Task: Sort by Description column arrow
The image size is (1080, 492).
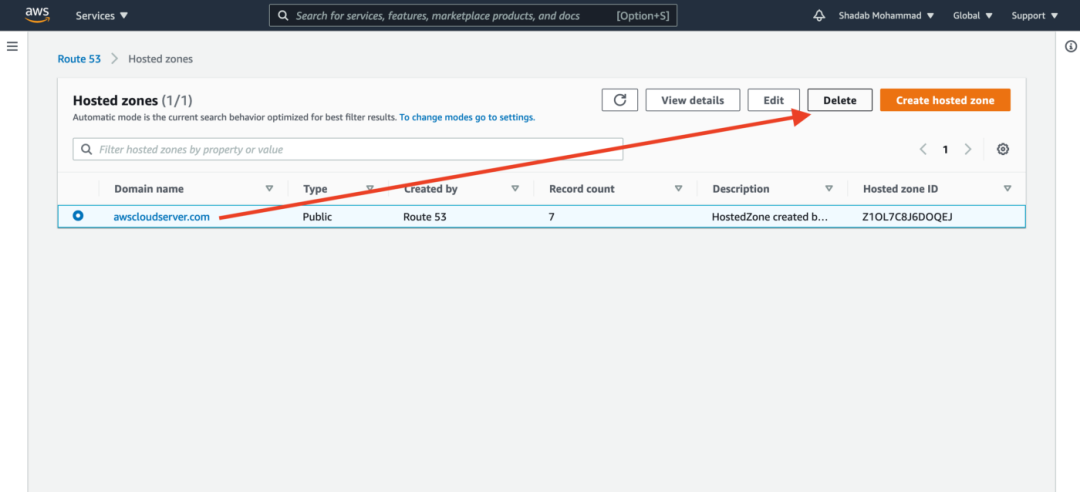Action: [829, 188]
